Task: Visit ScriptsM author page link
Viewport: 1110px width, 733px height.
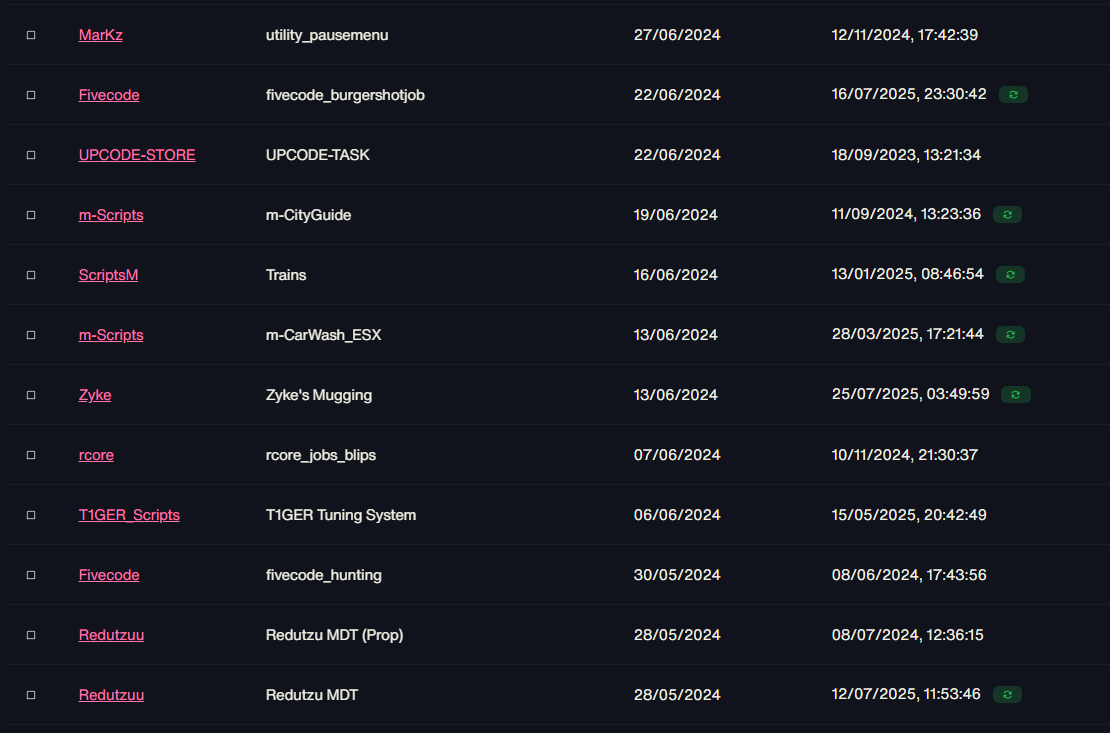Action: [108, 275]
